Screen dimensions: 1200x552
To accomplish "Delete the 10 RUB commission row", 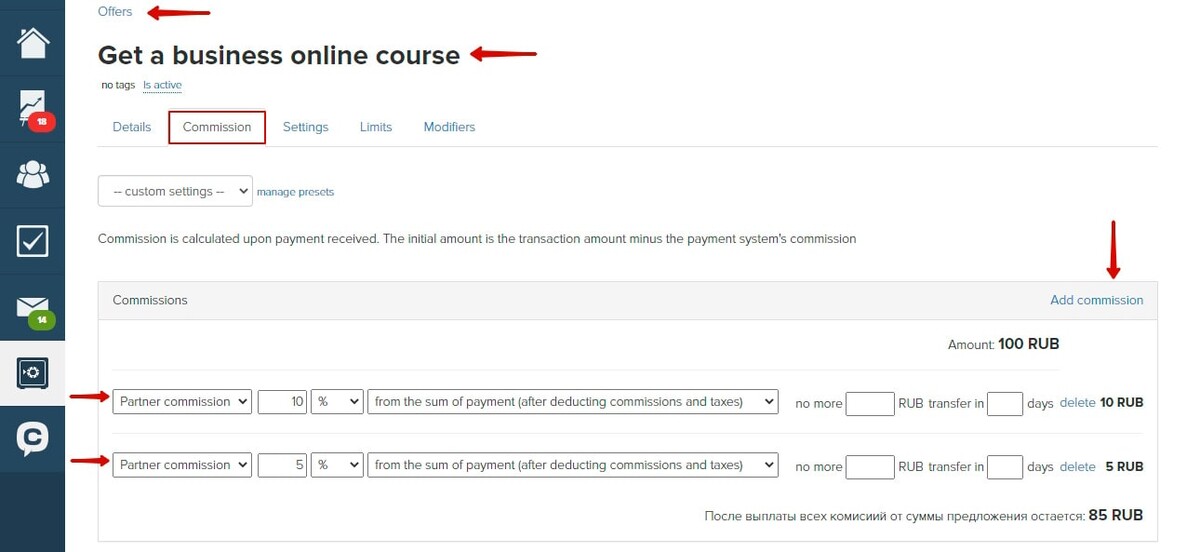I will coord(1077,403).
